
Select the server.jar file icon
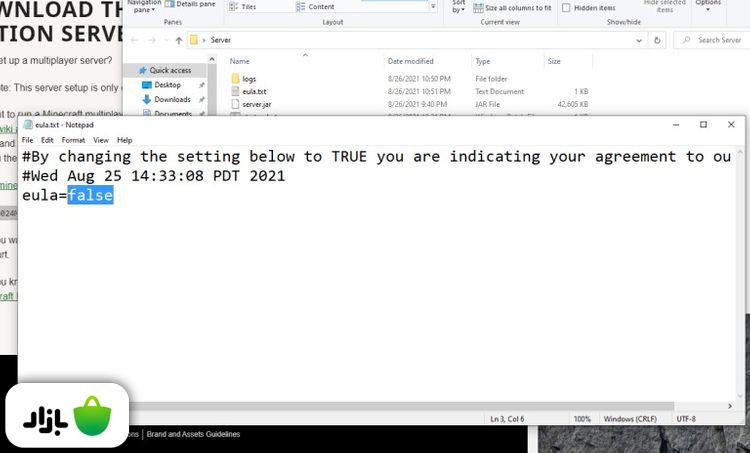pyautogui.click(x=235, y=104)
